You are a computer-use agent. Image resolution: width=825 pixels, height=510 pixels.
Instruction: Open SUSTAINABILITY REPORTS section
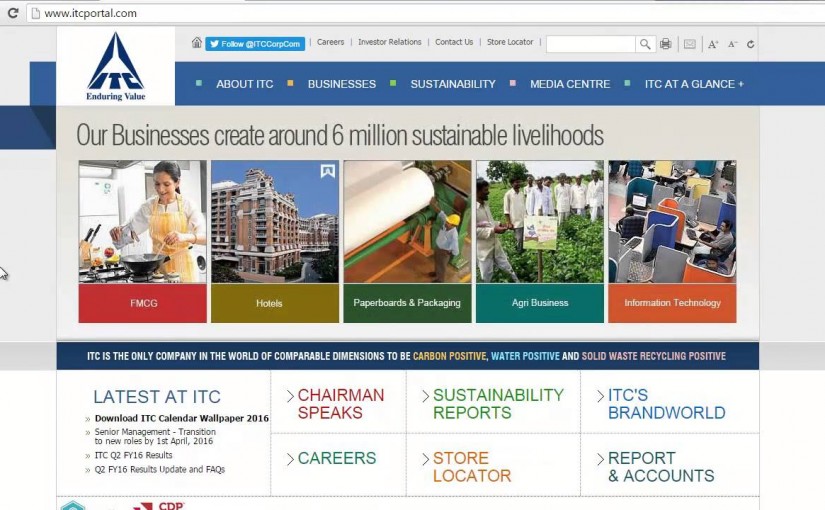point(498,404)
